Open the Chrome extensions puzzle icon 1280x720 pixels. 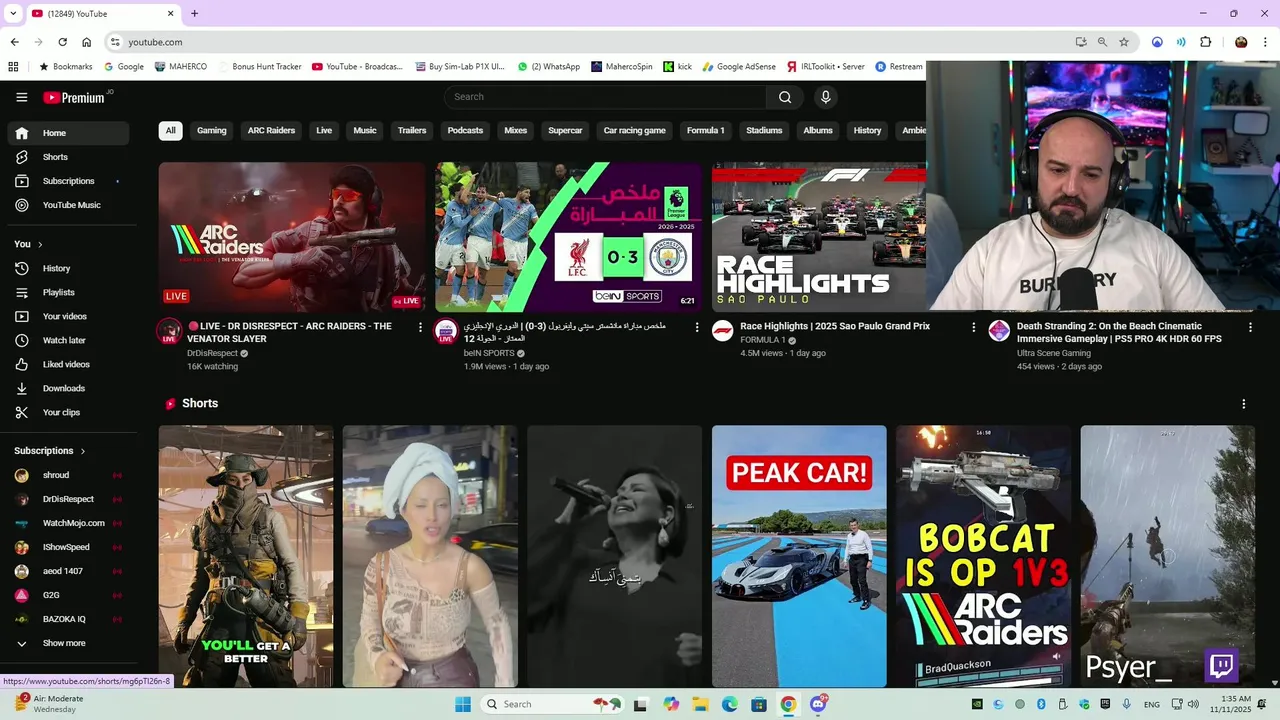pos(1205,42)
